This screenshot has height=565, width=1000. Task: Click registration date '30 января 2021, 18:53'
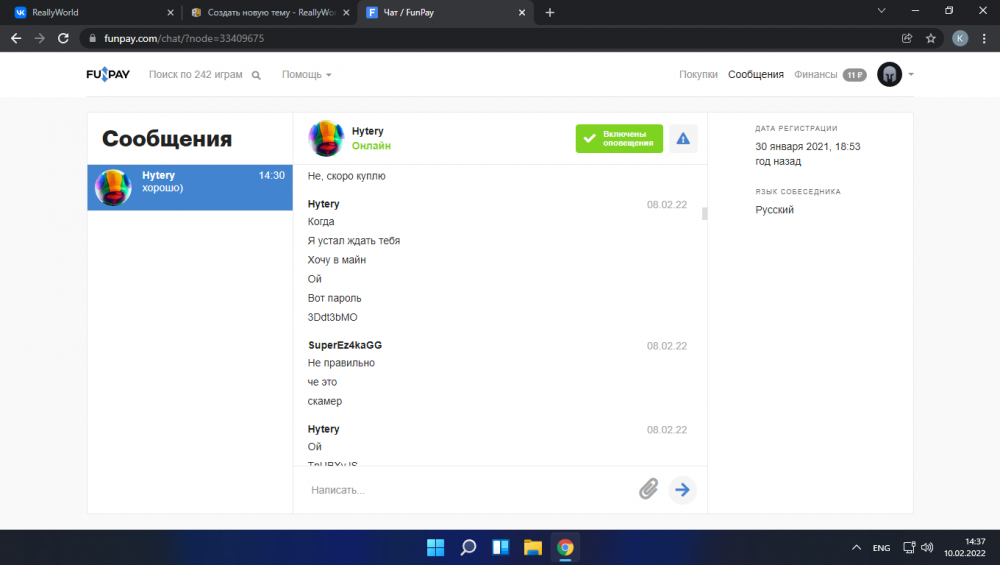tap(808, 147)
